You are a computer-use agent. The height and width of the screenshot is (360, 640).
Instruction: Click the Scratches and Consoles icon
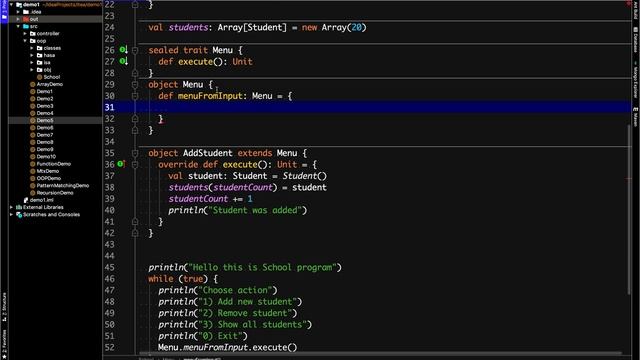pyautogui.click(x=19, y=215)
